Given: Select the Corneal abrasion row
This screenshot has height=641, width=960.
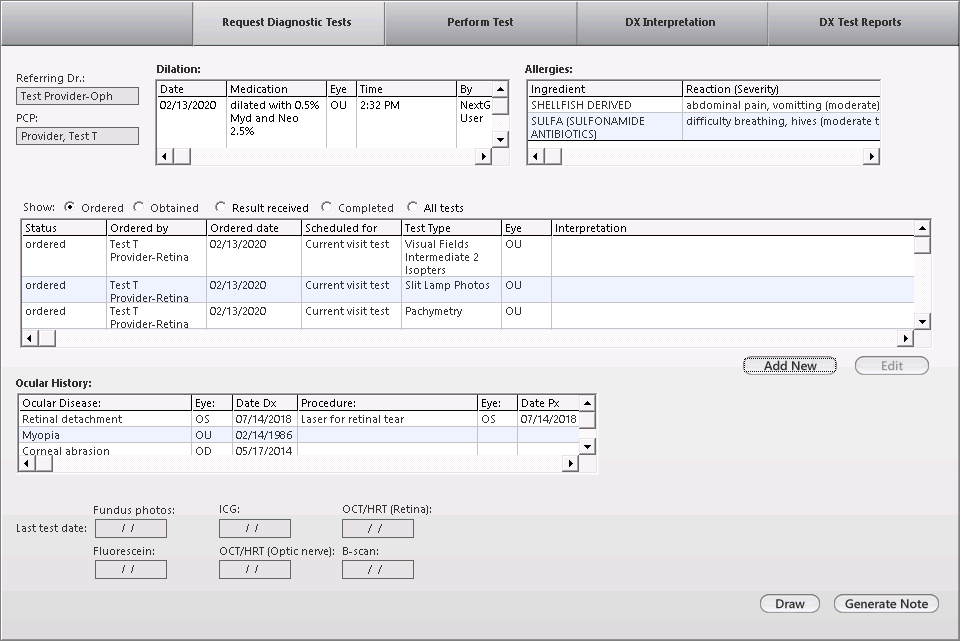Looking at the screenshot, I should pyautogui.click(x=299, y=450).
